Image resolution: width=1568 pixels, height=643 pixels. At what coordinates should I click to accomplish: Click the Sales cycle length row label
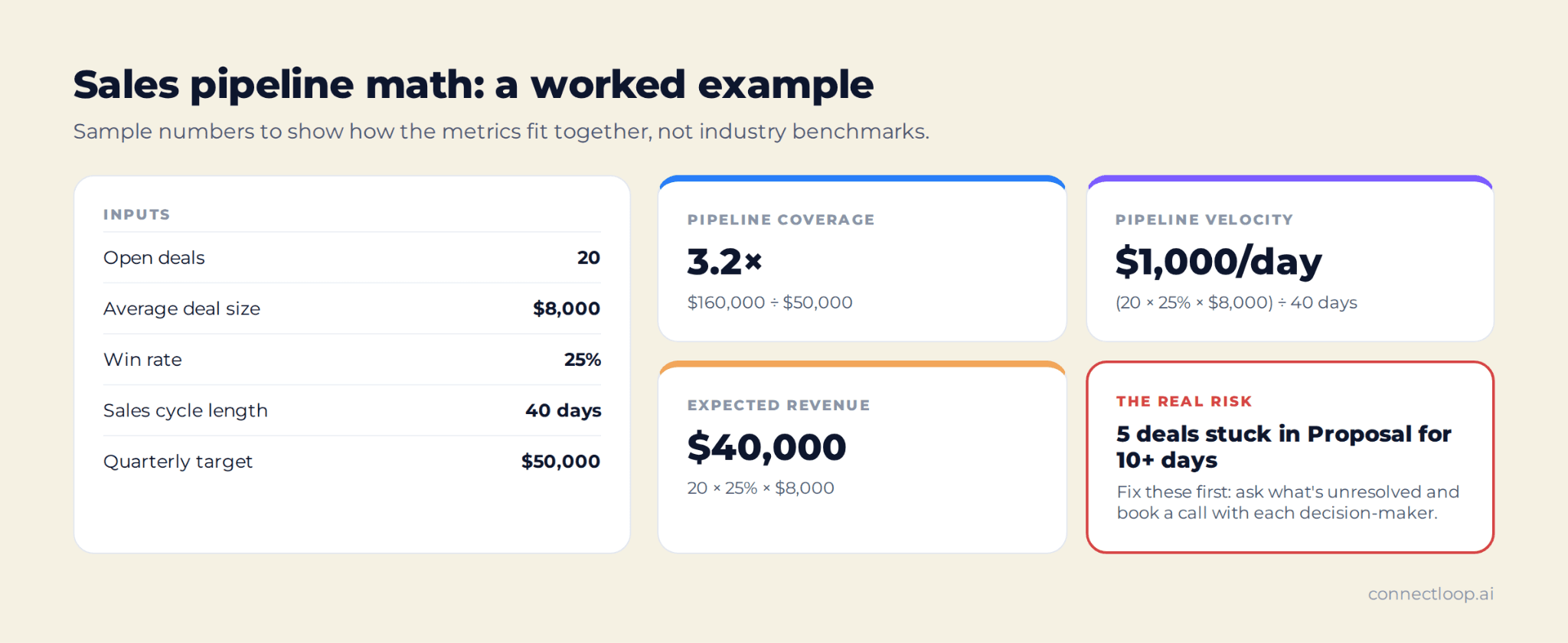click(x=185, y=411)
